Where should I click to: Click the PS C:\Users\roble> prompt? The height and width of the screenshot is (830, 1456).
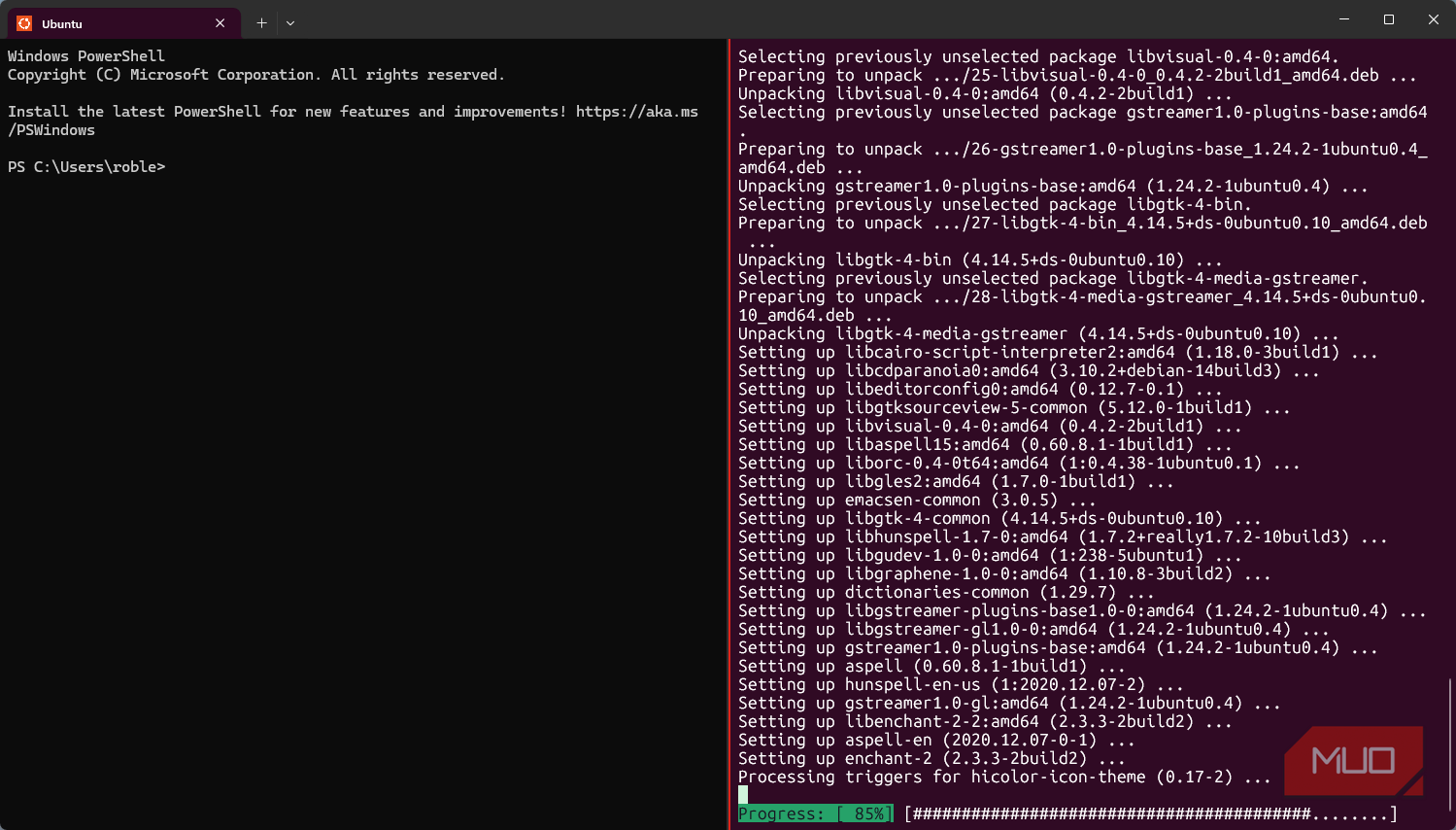(86, 167)
